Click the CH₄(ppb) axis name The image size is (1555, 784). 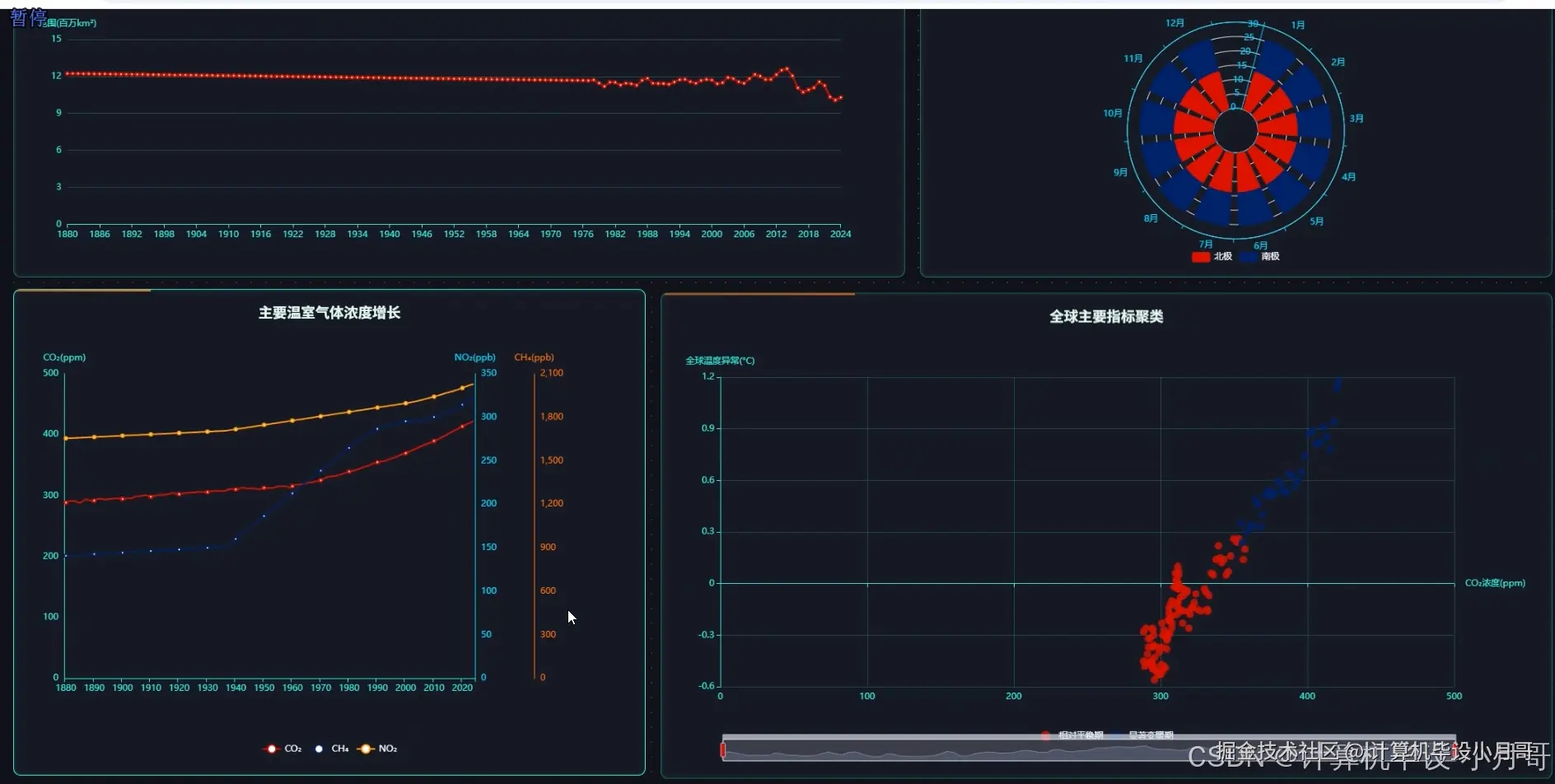(x=535, y=357)
